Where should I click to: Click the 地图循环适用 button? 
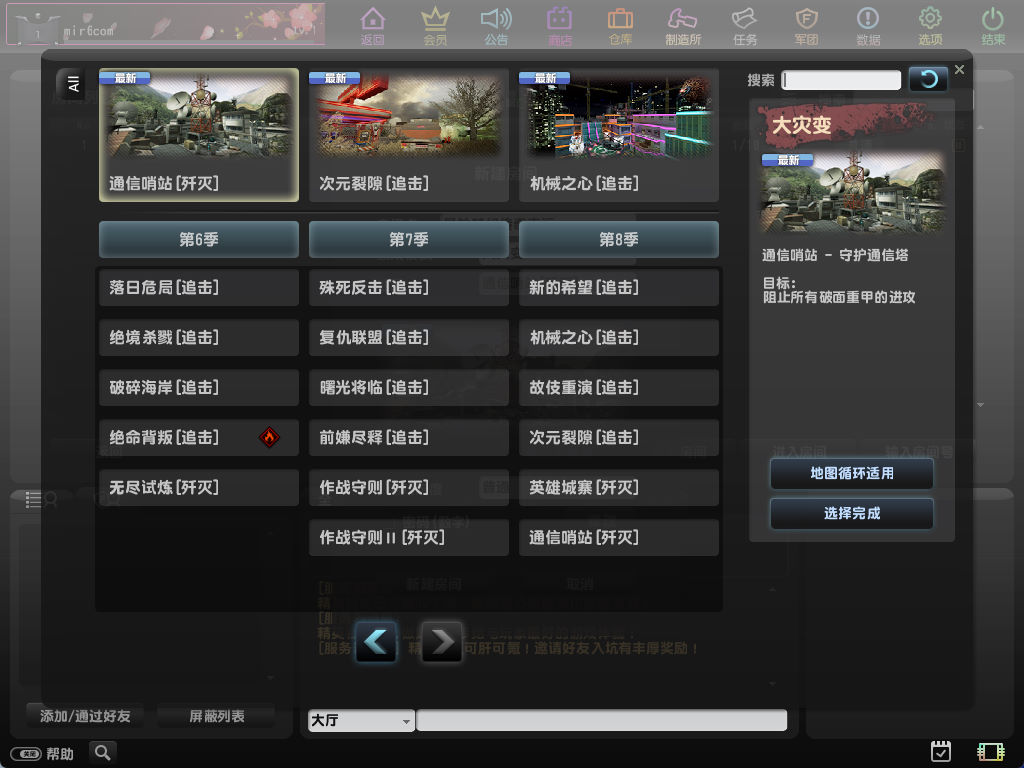point(852,473)
